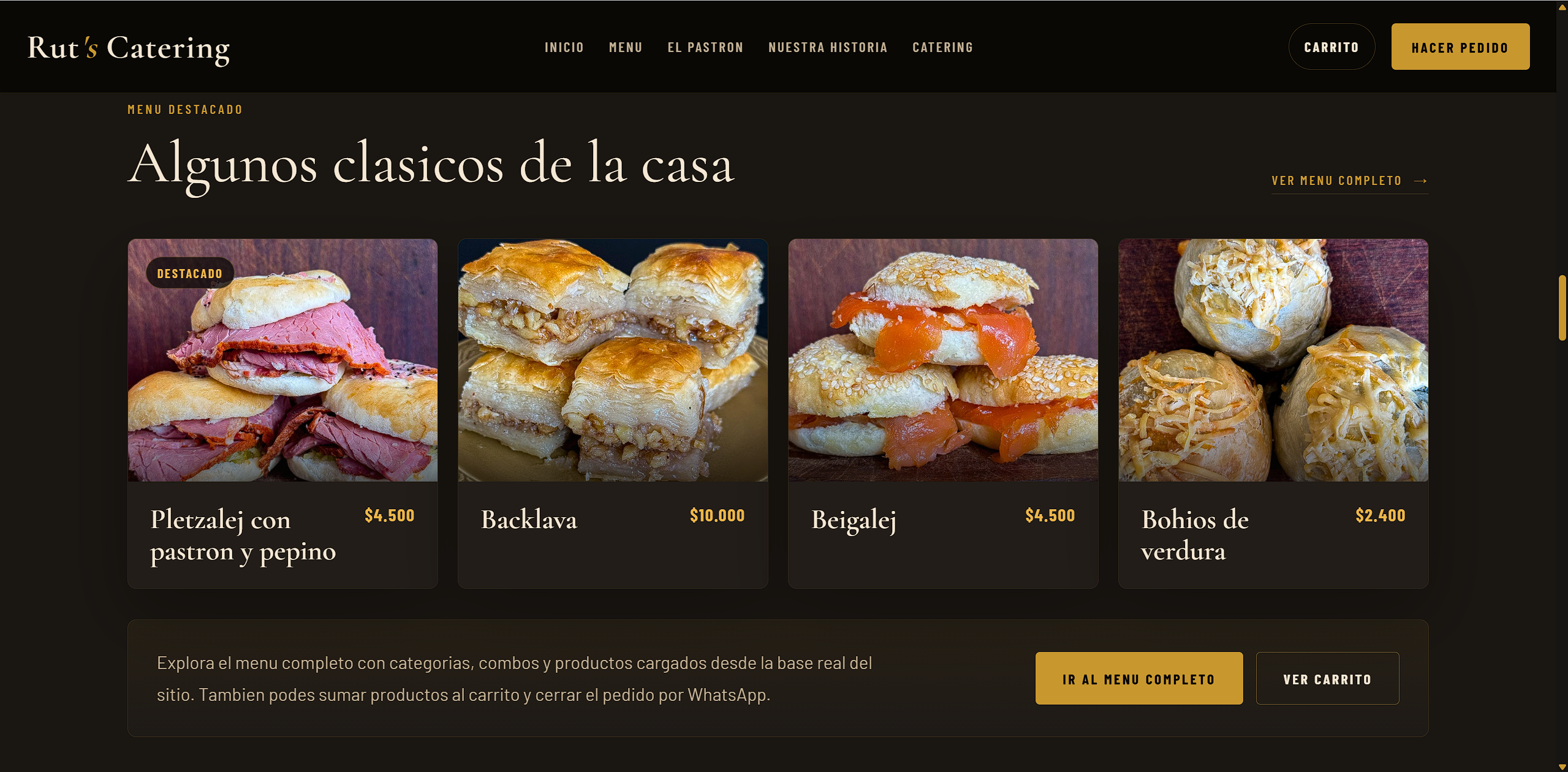Open the El Pastron page
Image resolution: width=1568 pixels, height=772 pixels.
click(x=705, y=47)
